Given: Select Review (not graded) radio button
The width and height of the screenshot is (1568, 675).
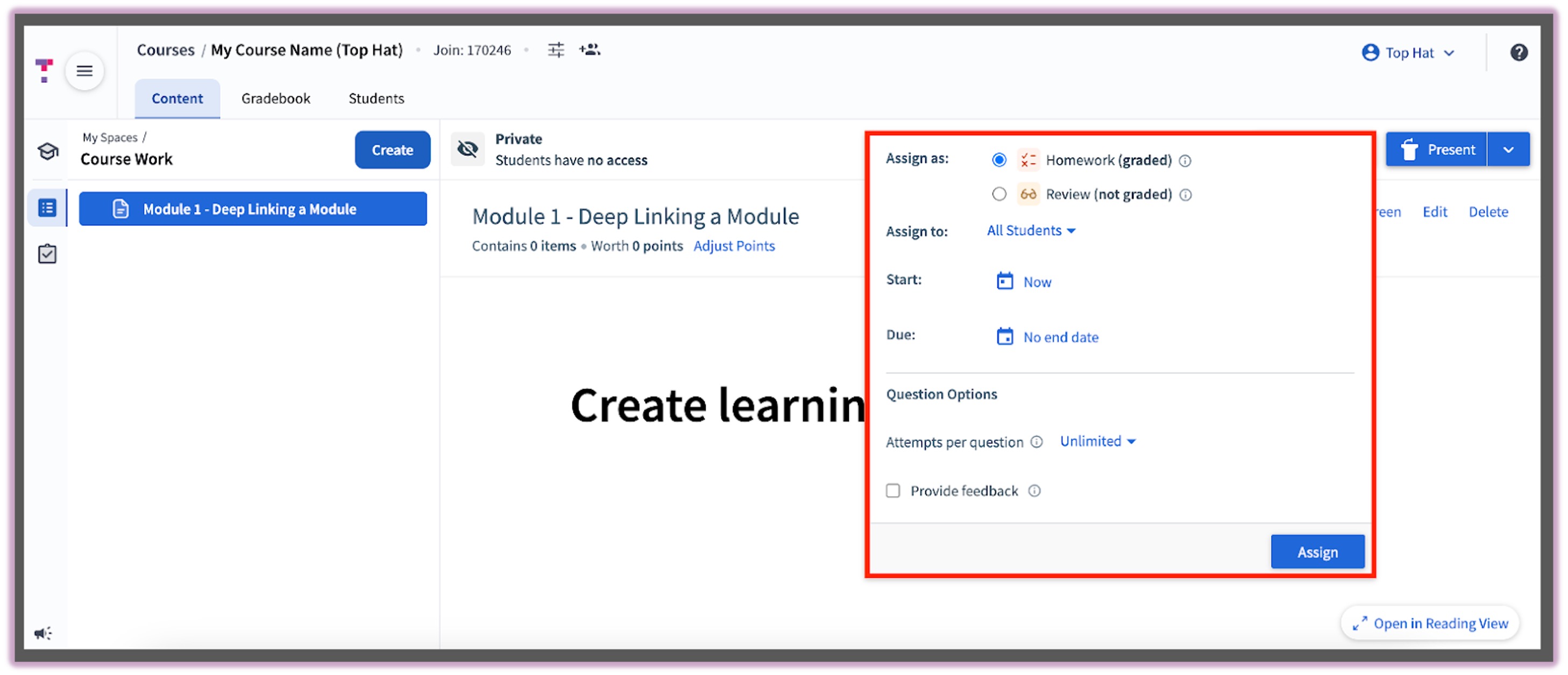Looking at the screenshot, I should pyautogui.click(x=999, y=194).
